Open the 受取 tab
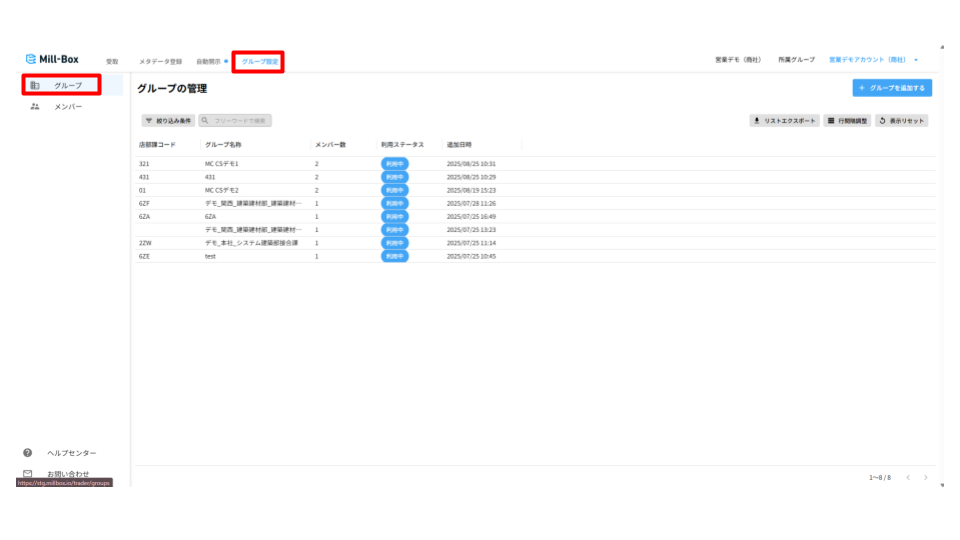The image size is (960, 540). coord(112,62)
